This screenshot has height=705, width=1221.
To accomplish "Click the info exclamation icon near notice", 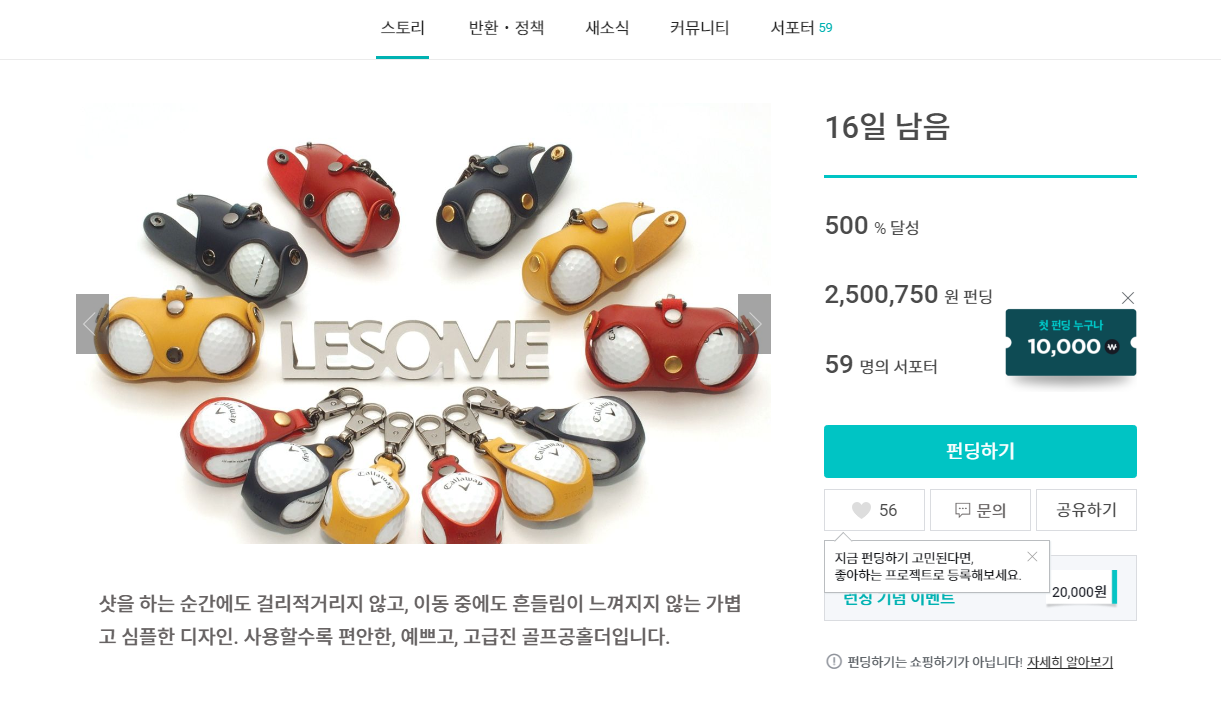I will tap(834, 661).
